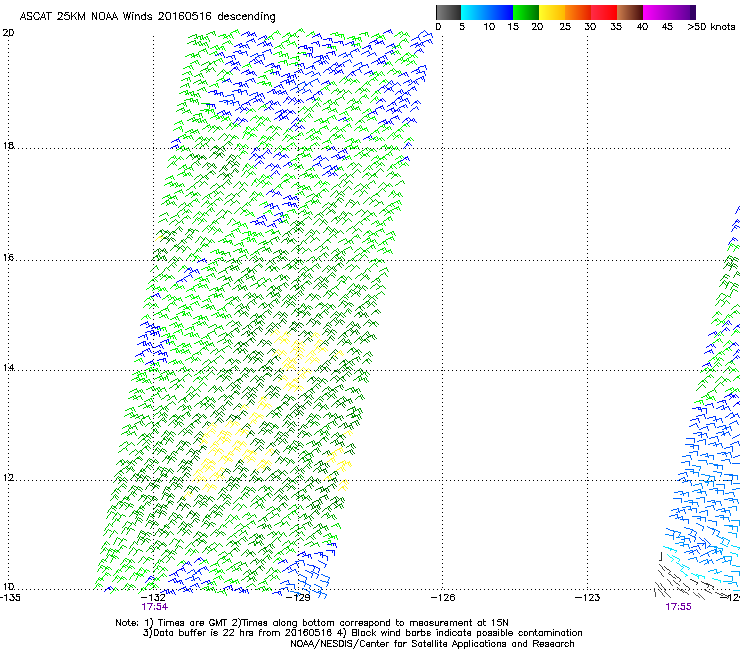
Task: Click the "35" color bar label
Action: pos(616,27)
